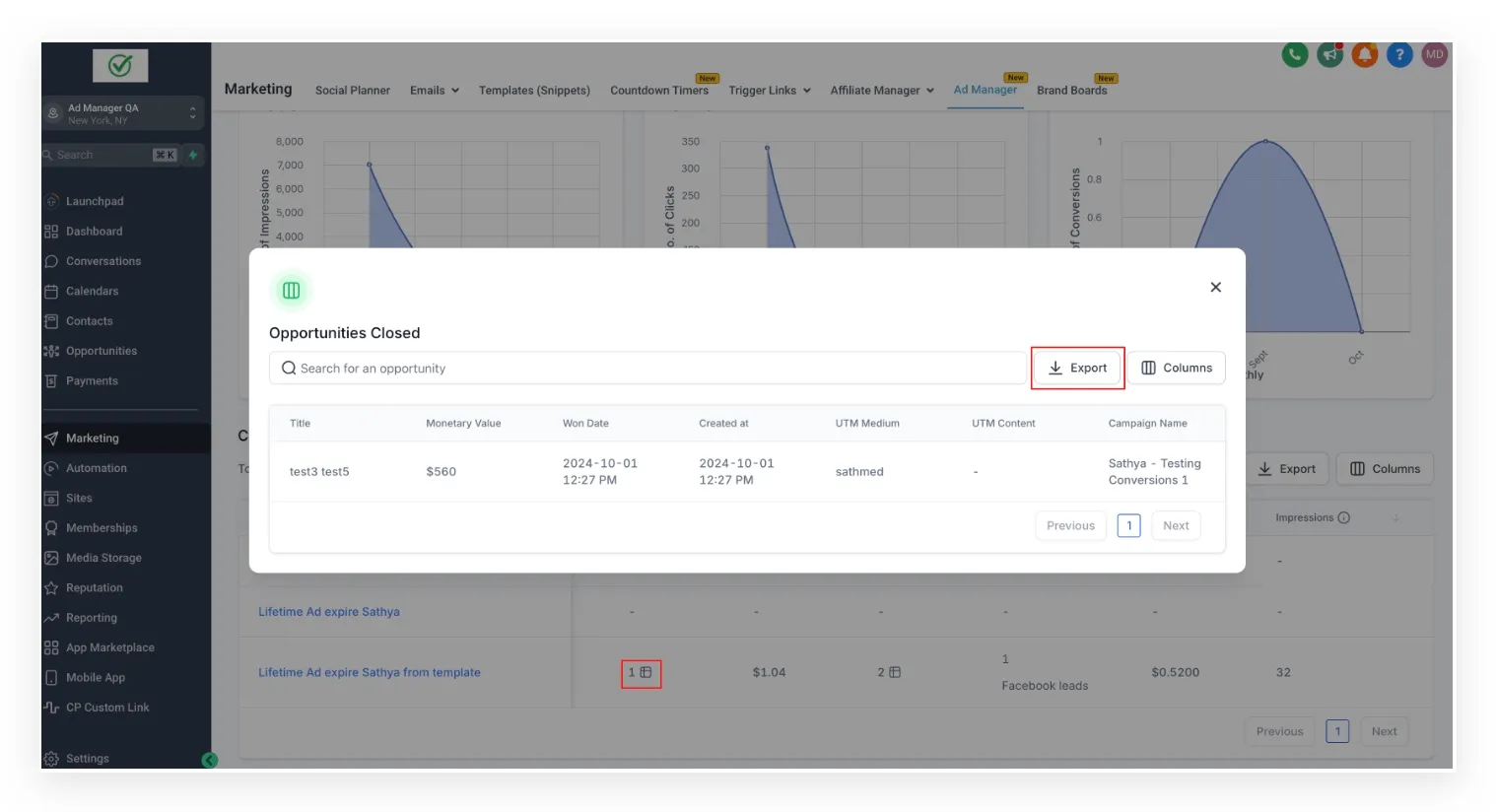The image size is (1496, 812).
Task: Click the green phone call icon
Action: tap(1295, 55)
